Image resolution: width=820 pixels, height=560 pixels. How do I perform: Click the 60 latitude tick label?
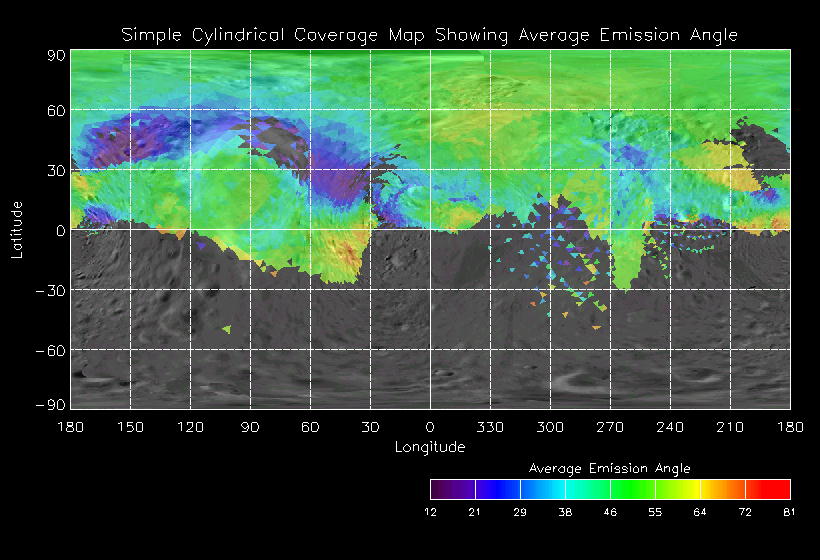pos(56,110)
